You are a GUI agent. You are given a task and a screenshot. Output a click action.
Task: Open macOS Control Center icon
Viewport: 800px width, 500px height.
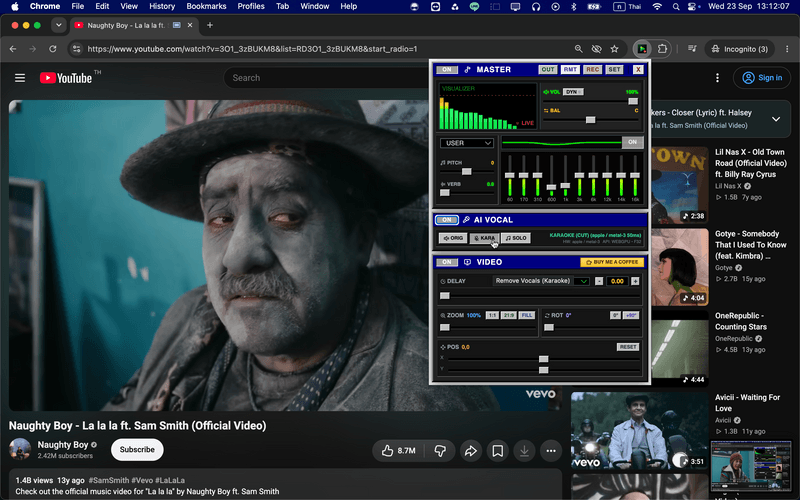tap(692, 7)
